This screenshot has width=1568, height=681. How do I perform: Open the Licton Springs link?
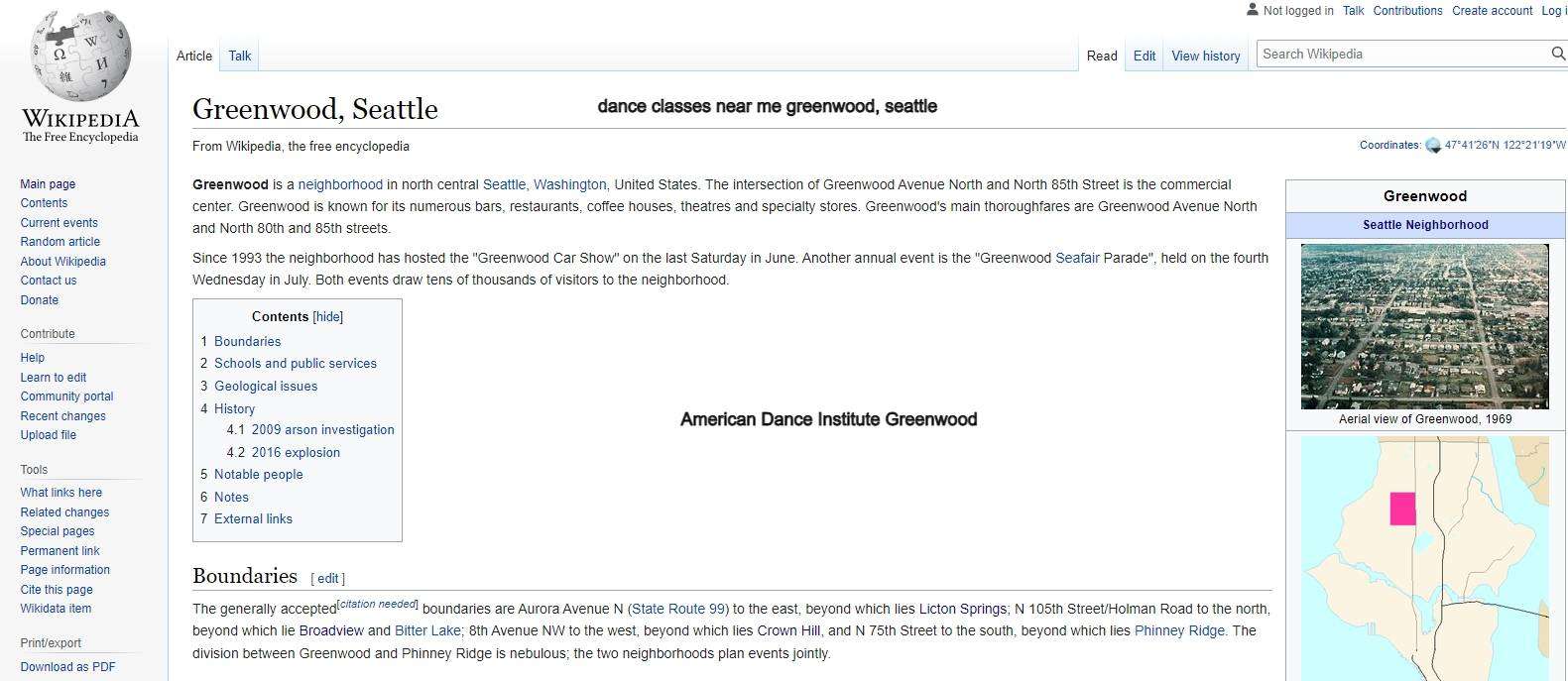(963, 610)
